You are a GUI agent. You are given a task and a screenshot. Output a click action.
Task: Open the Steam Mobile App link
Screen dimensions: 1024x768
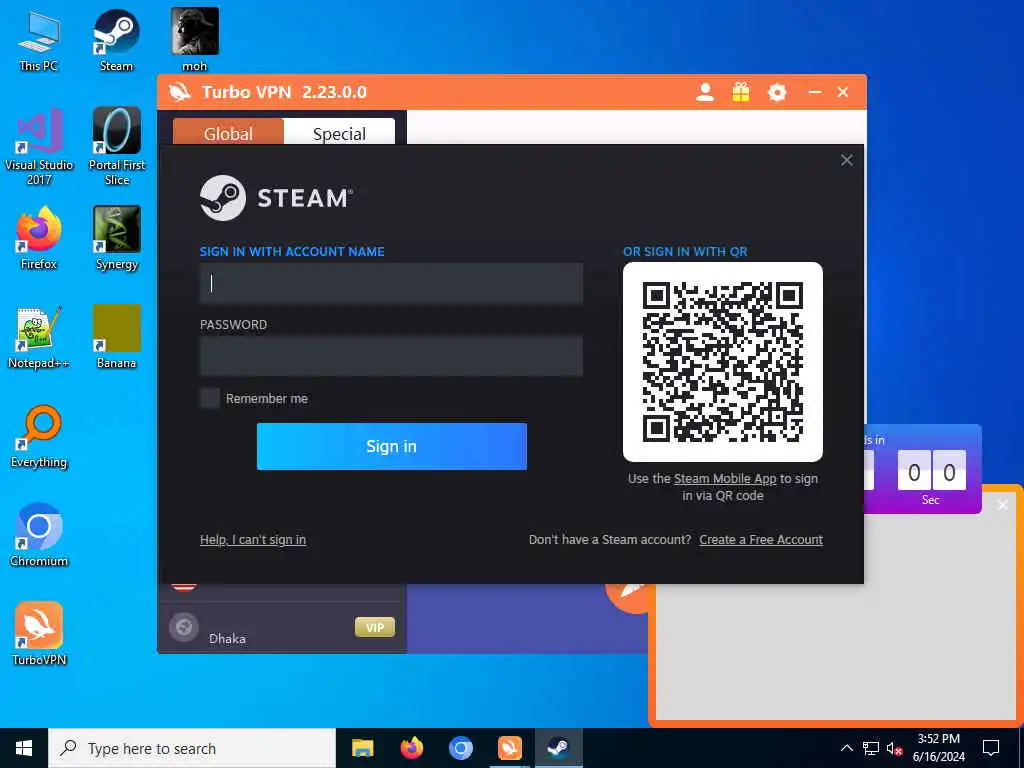[725, 479]
